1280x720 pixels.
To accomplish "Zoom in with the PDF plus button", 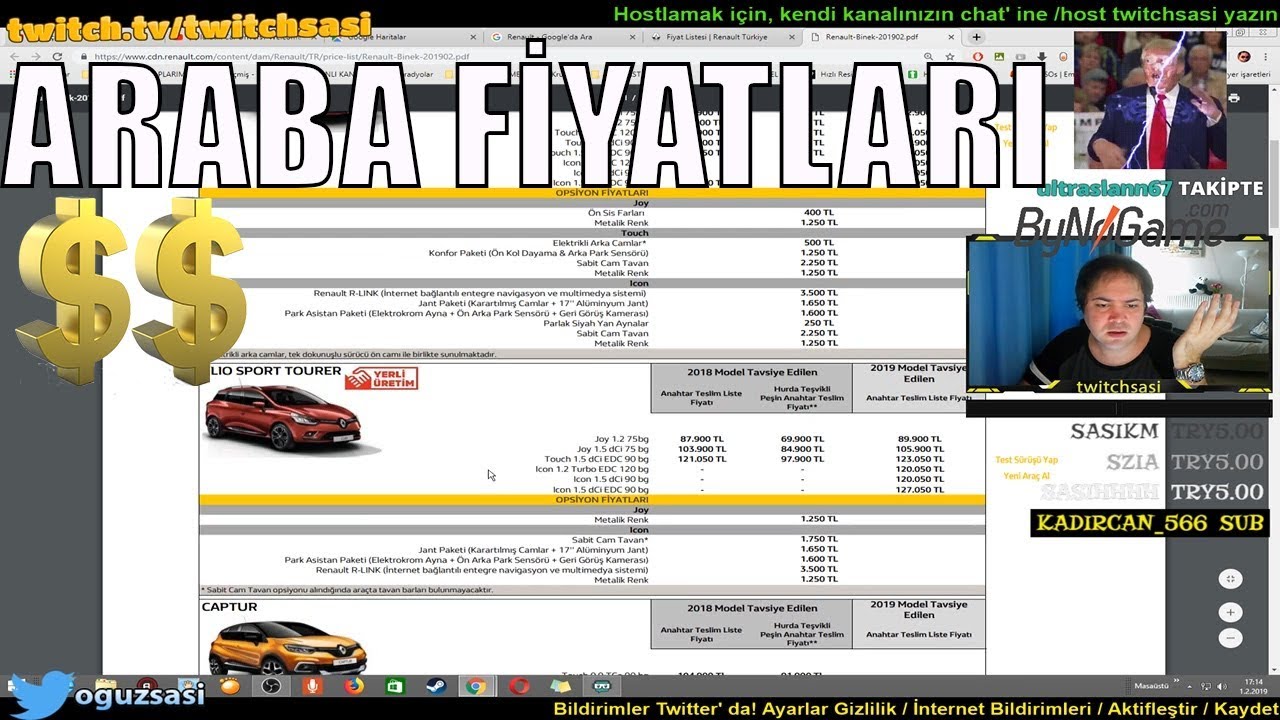I will click(1231, 612).
